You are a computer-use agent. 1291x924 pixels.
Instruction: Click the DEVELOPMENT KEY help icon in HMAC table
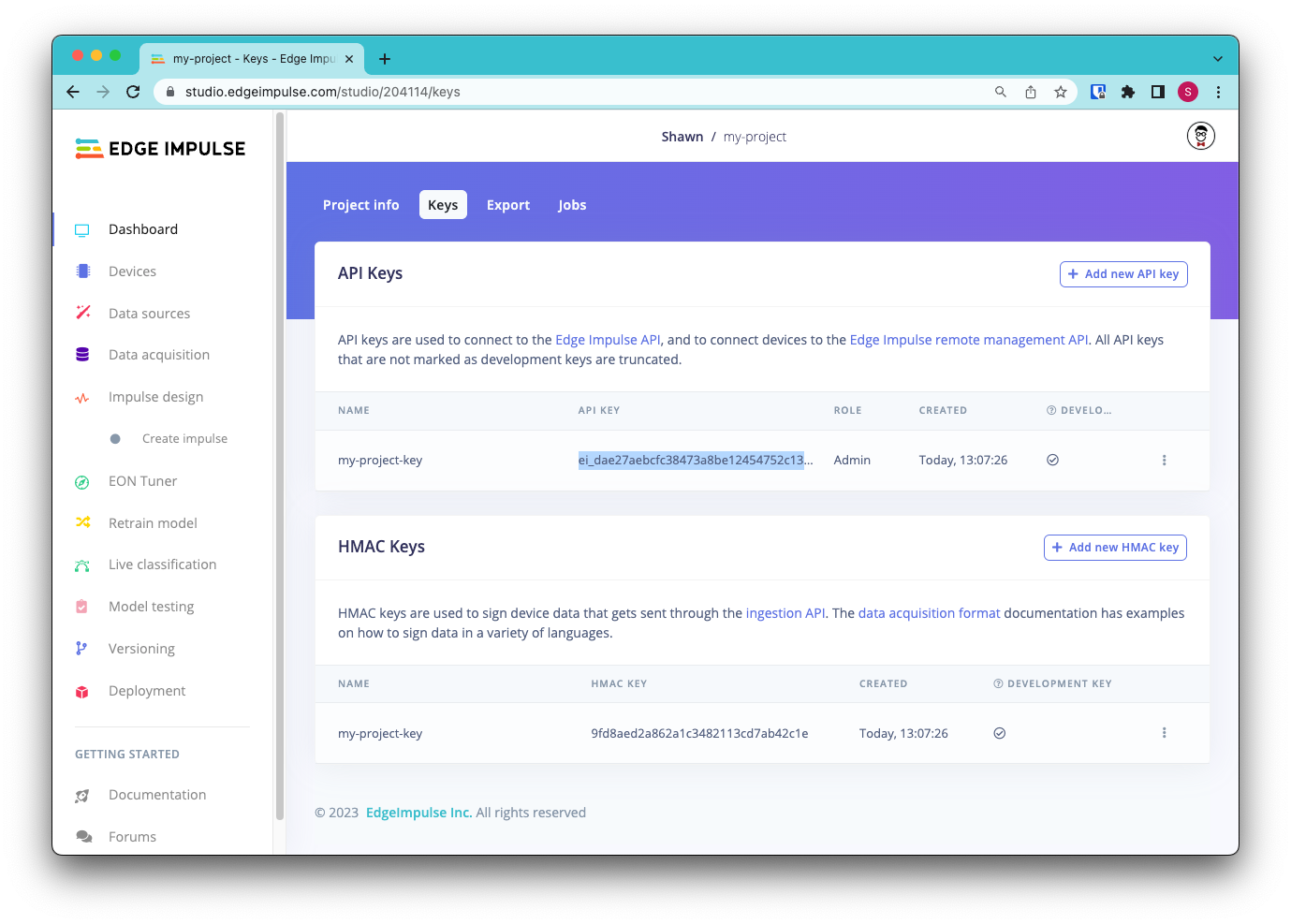(x=999, y=683)
